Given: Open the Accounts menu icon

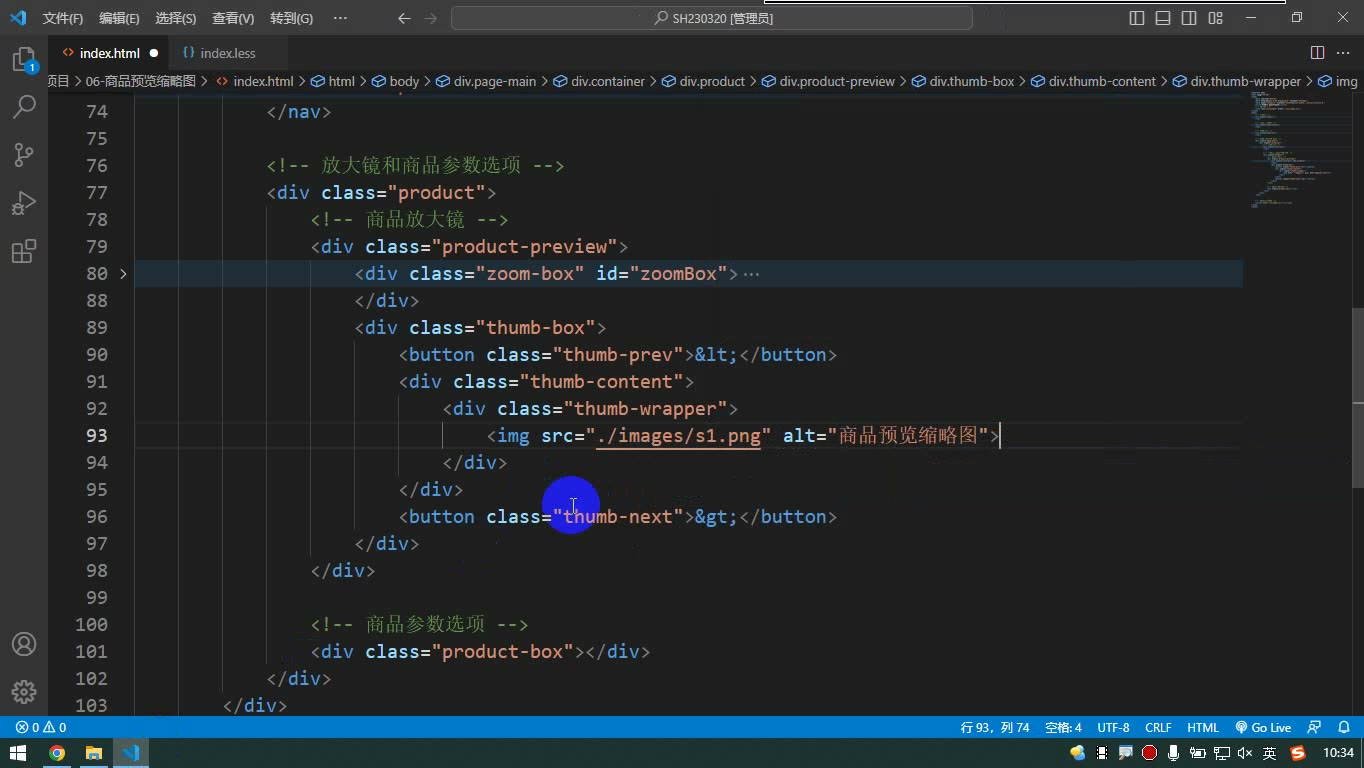Looking at the screenshot, I should (24, 644).
